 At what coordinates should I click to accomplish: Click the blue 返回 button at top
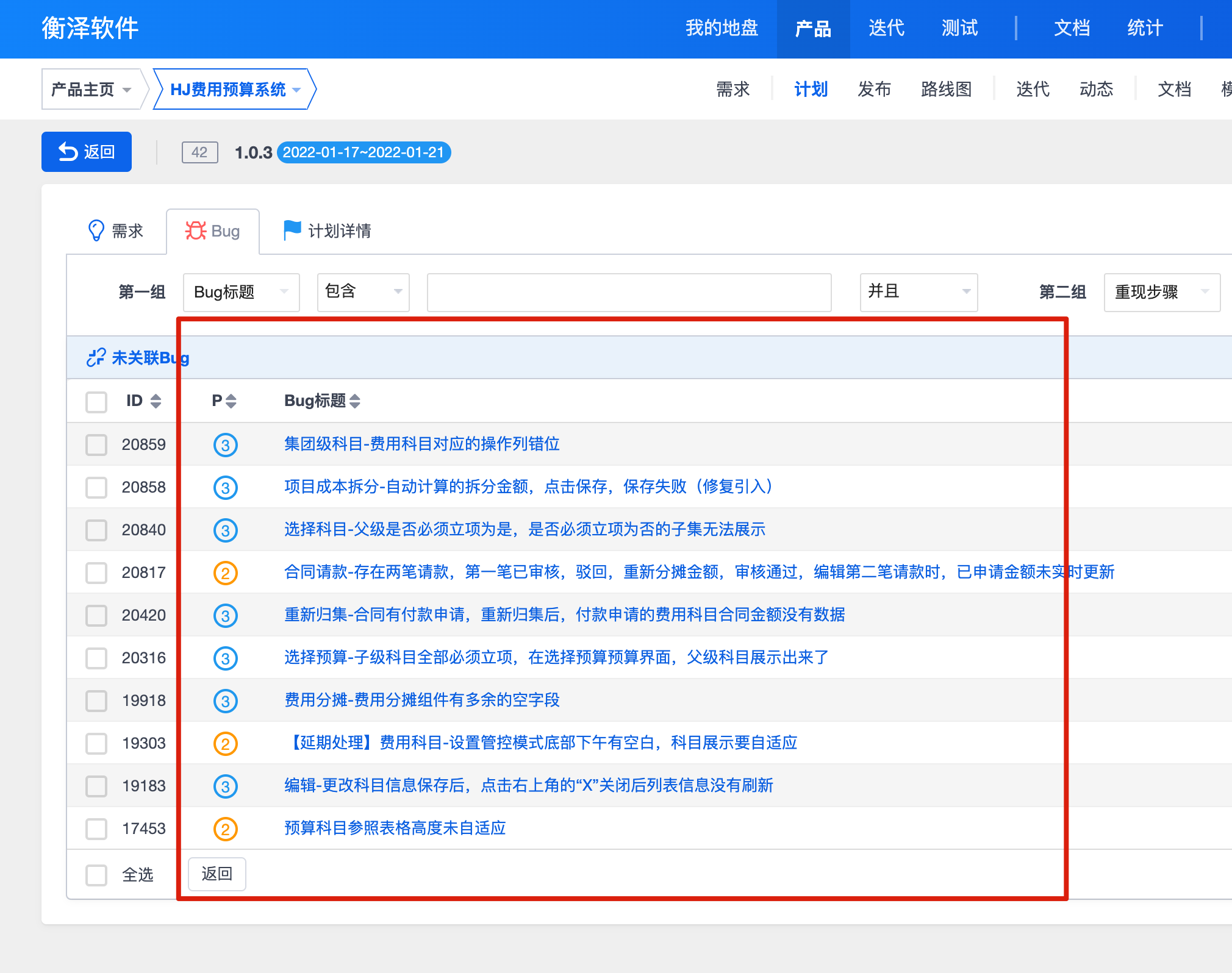(x=87, y=152)
